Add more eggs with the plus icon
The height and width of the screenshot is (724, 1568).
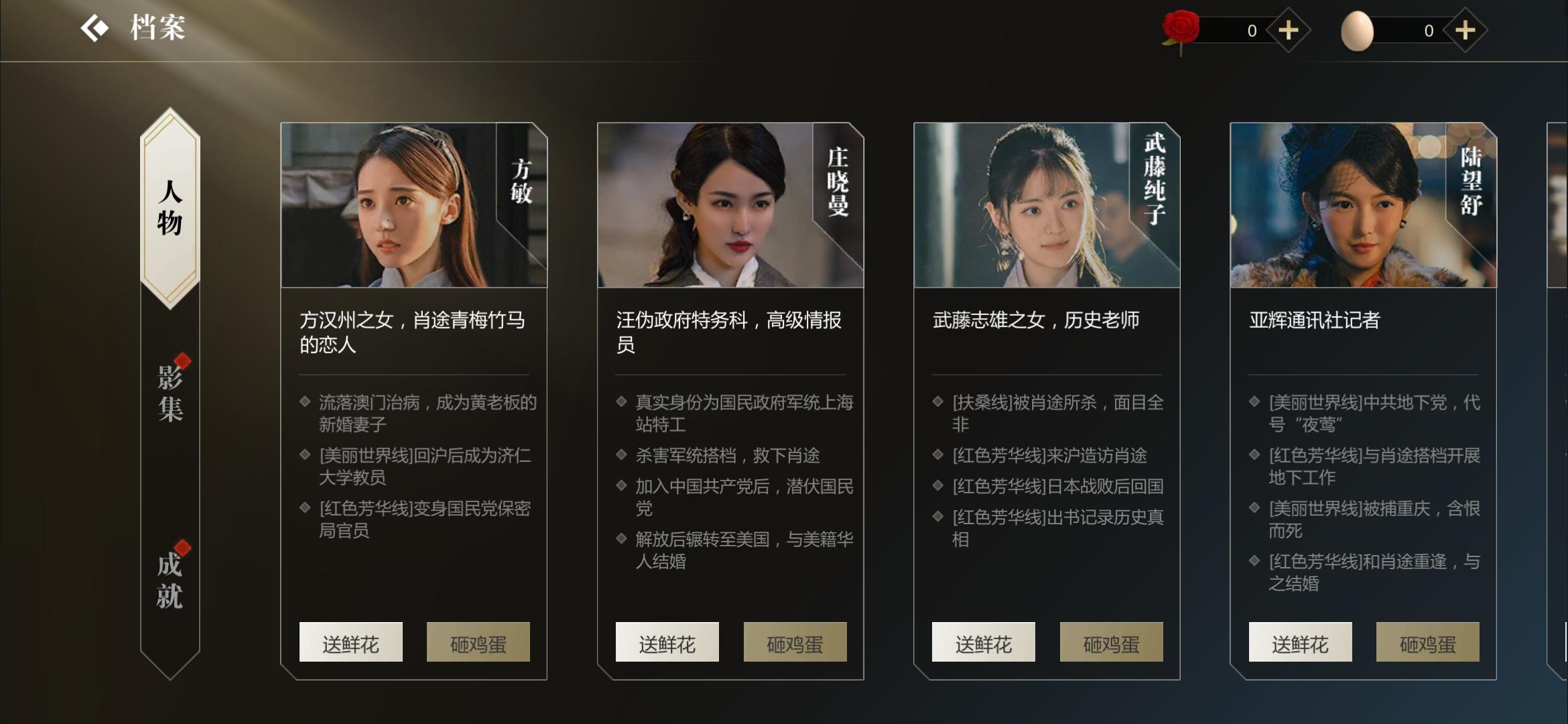point(1465,30)
